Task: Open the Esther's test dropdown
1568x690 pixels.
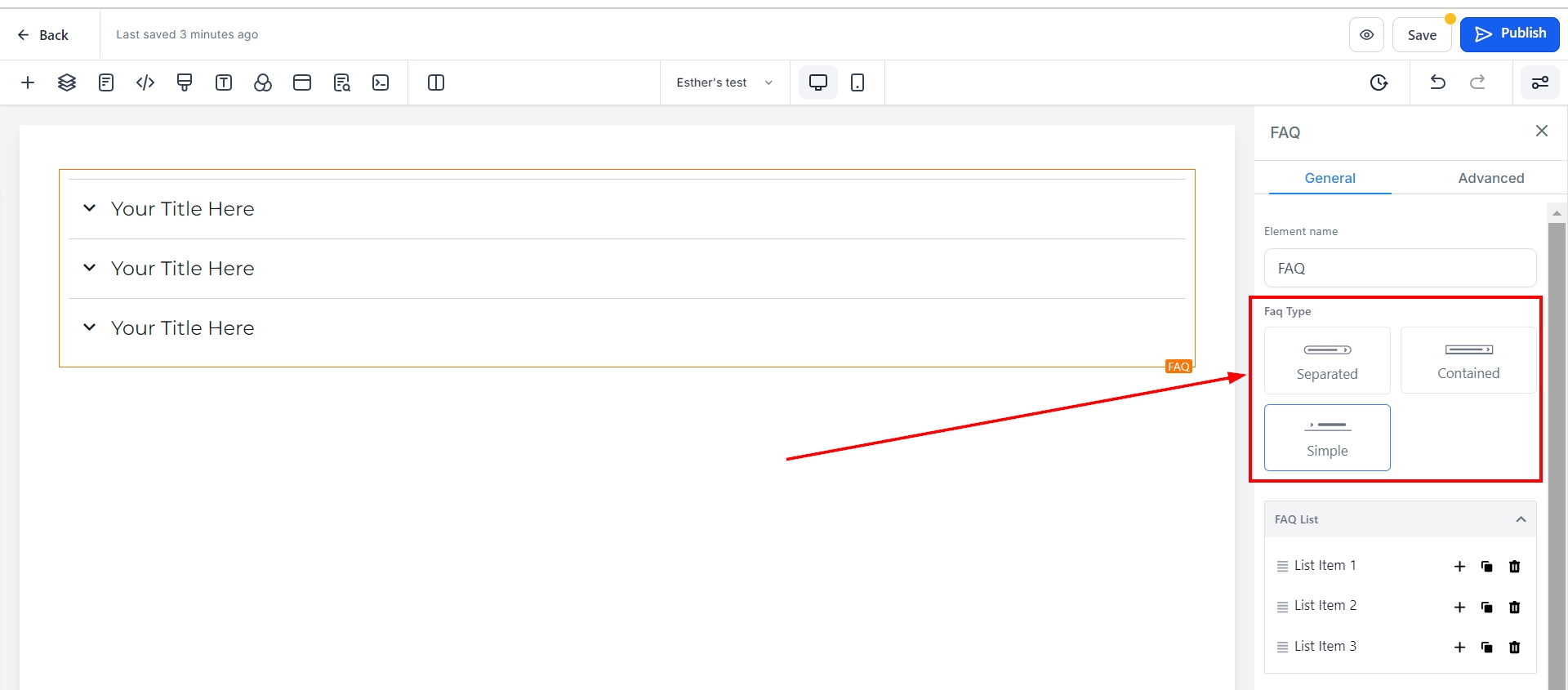Action: 724,82
